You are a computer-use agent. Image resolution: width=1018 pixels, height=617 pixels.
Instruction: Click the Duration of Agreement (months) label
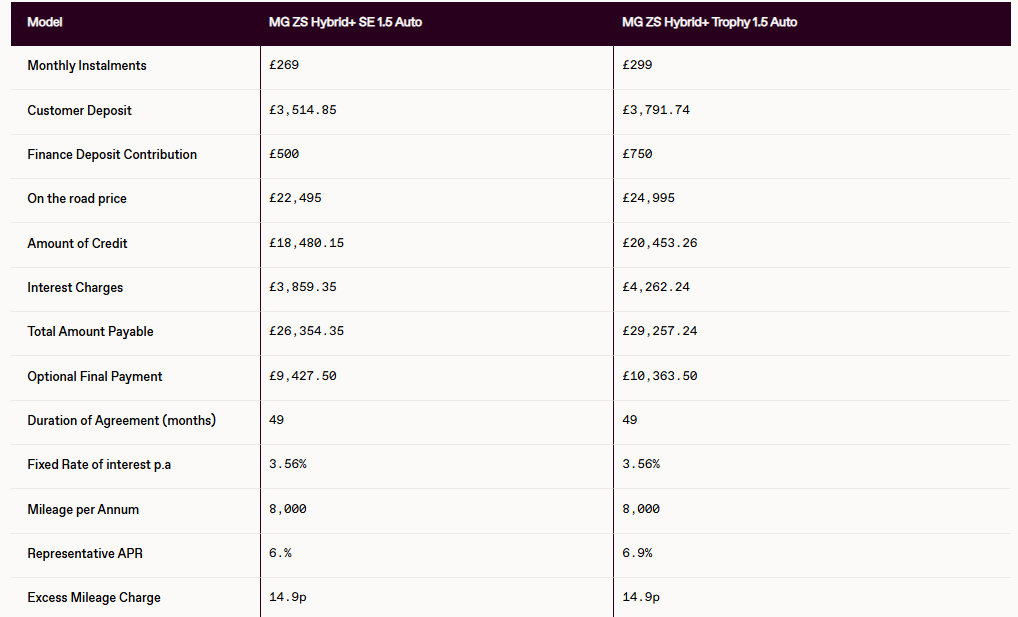point(121,421)
